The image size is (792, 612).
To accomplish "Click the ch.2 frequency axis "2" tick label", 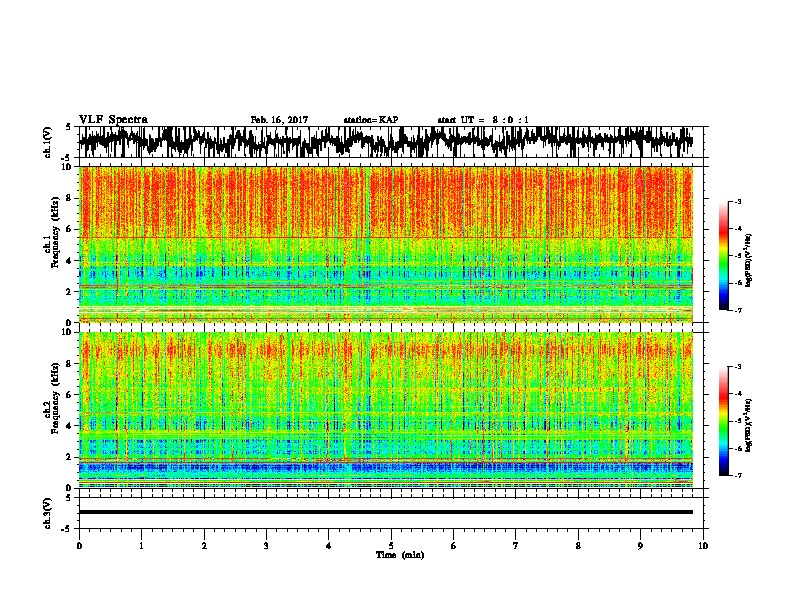I will point(70,457).
